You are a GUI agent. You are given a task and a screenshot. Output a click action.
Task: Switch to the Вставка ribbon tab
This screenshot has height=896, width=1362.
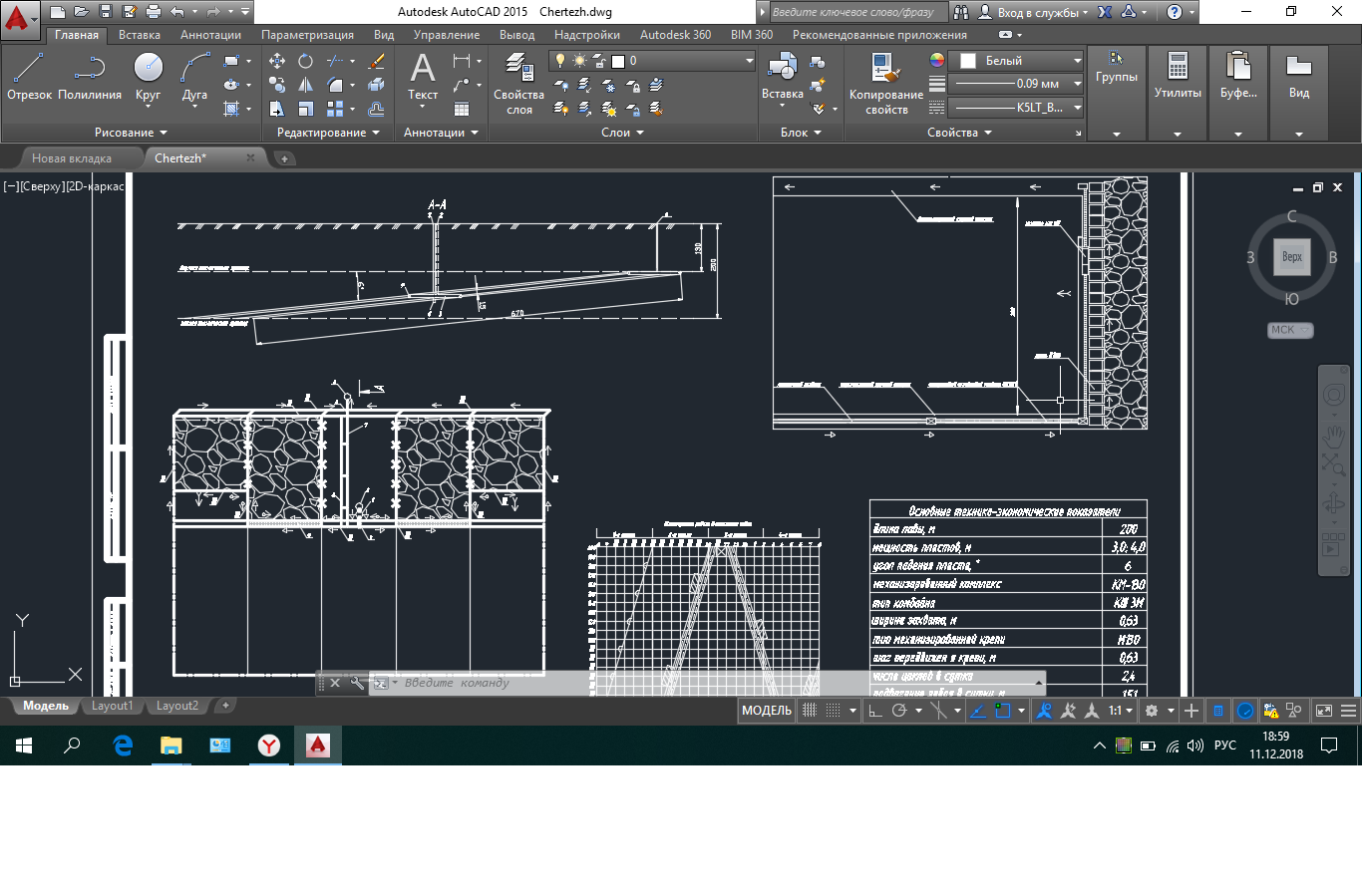(x=140, y=35)
